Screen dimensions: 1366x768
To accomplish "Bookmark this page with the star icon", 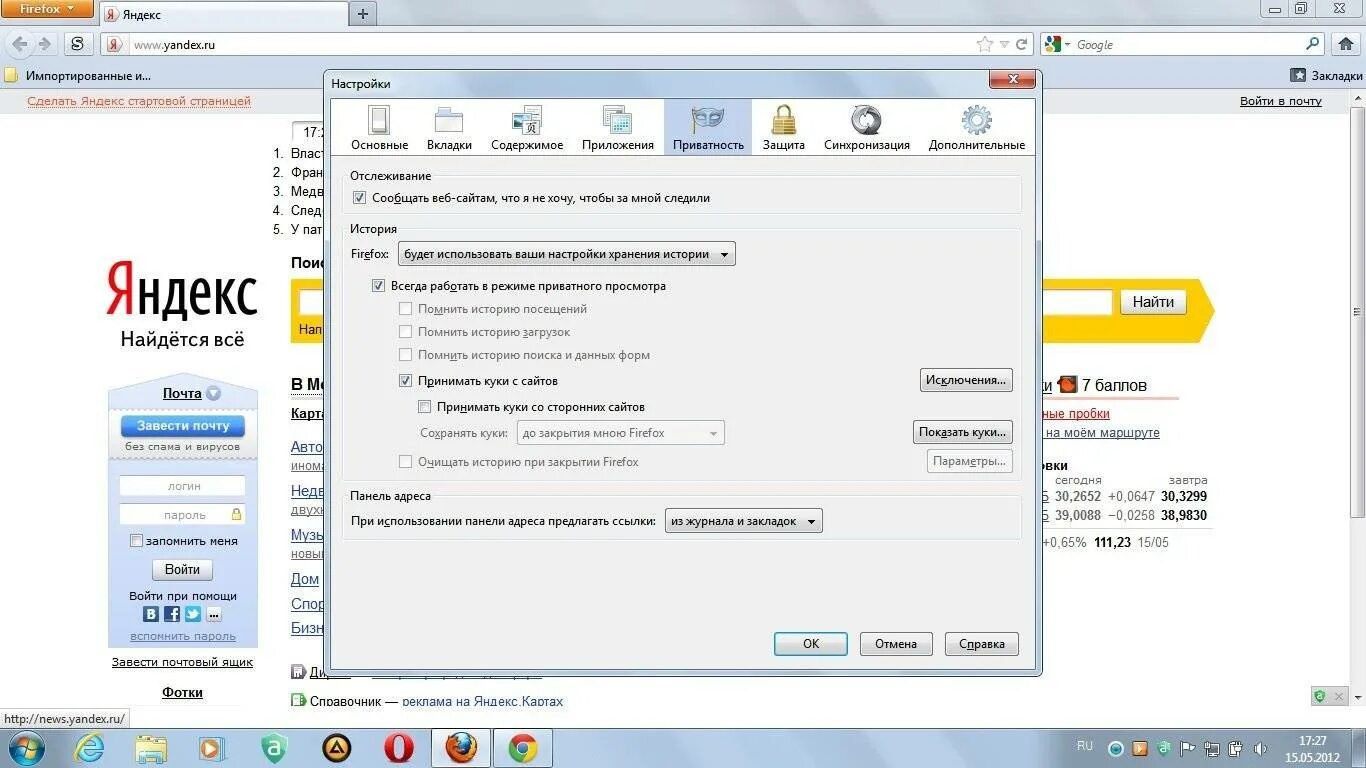I will coord(985,44).
